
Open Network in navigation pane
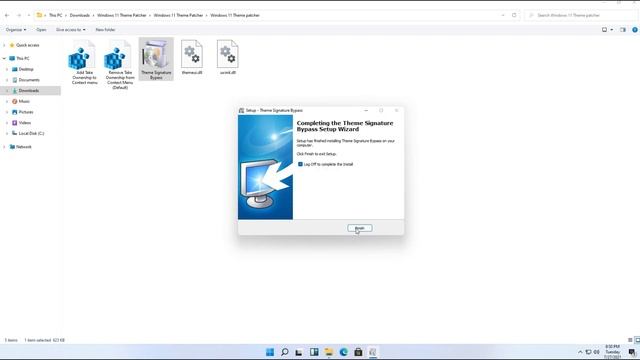pyautogui.click(x=23, y=147)
